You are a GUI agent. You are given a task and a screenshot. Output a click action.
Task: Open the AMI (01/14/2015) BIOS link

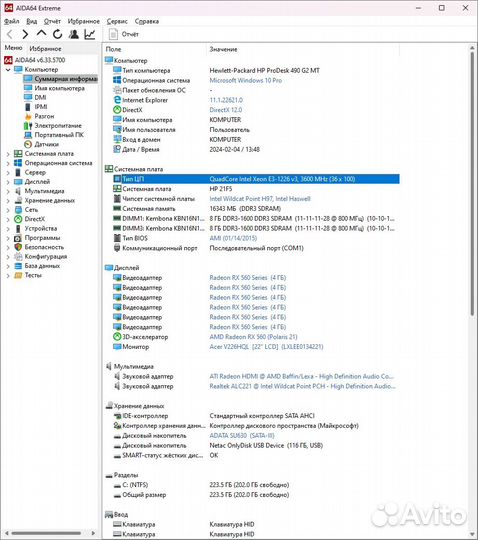[233, 238]
